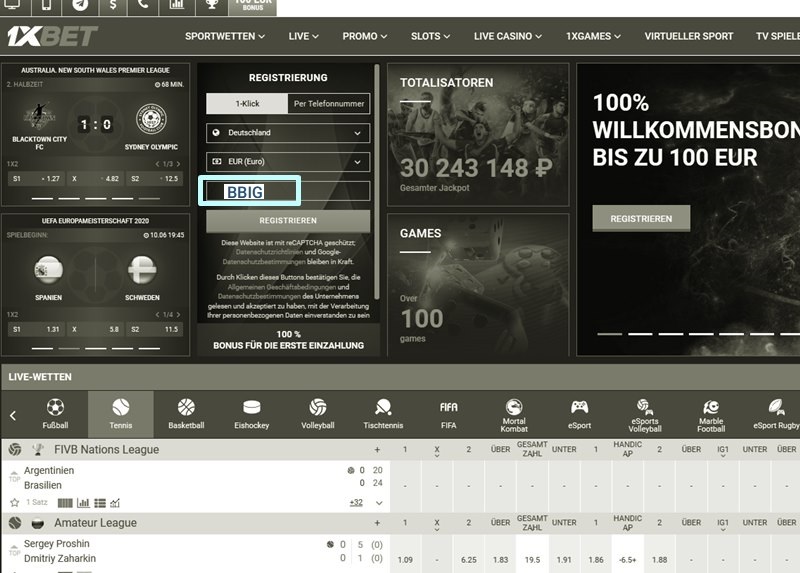Open Allgemeinen Geschäftsbedingungen link
Viewport: 800px width, 573px height.
(282, 287)
